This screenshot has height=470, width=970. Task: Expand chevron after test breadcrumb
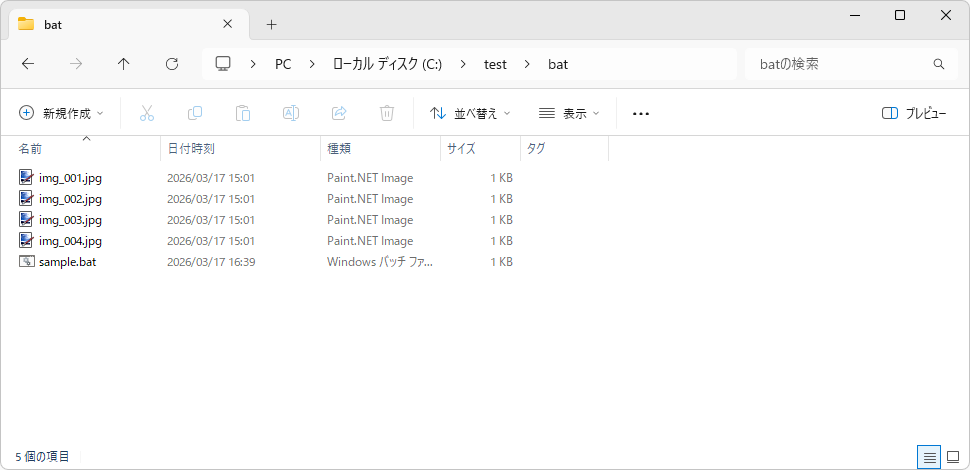coord(527,64)
